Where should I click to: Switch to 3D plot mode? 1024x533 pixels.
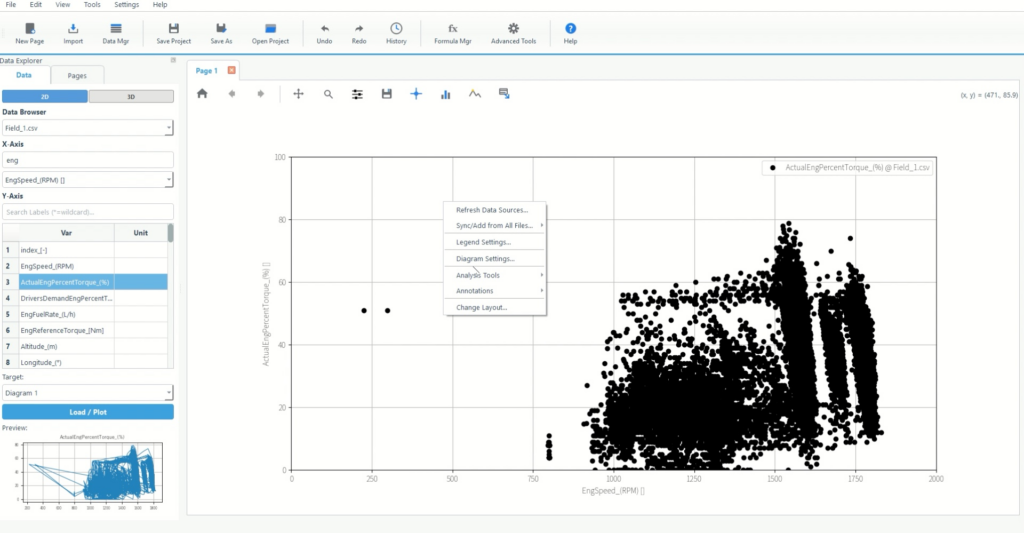[131, 97]
